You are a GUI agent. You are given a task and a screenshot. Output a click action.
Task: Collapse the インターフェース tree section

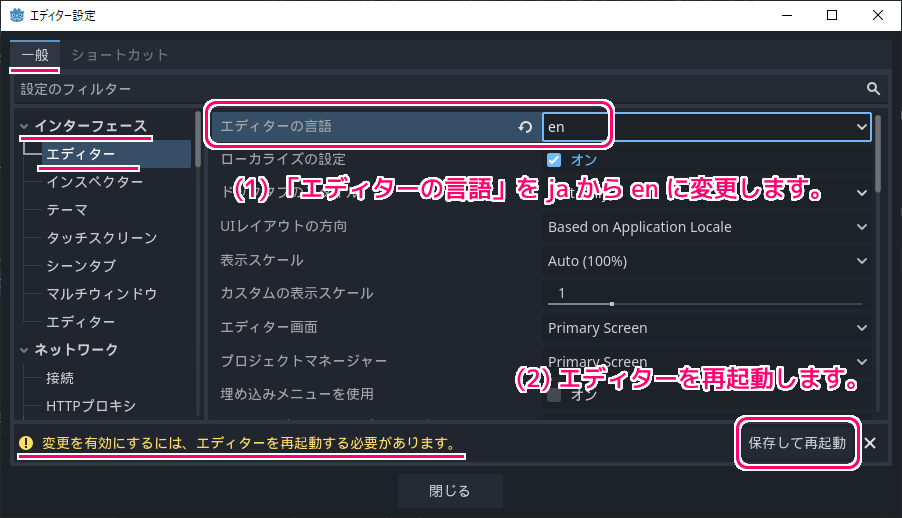[x=24, y=126]
